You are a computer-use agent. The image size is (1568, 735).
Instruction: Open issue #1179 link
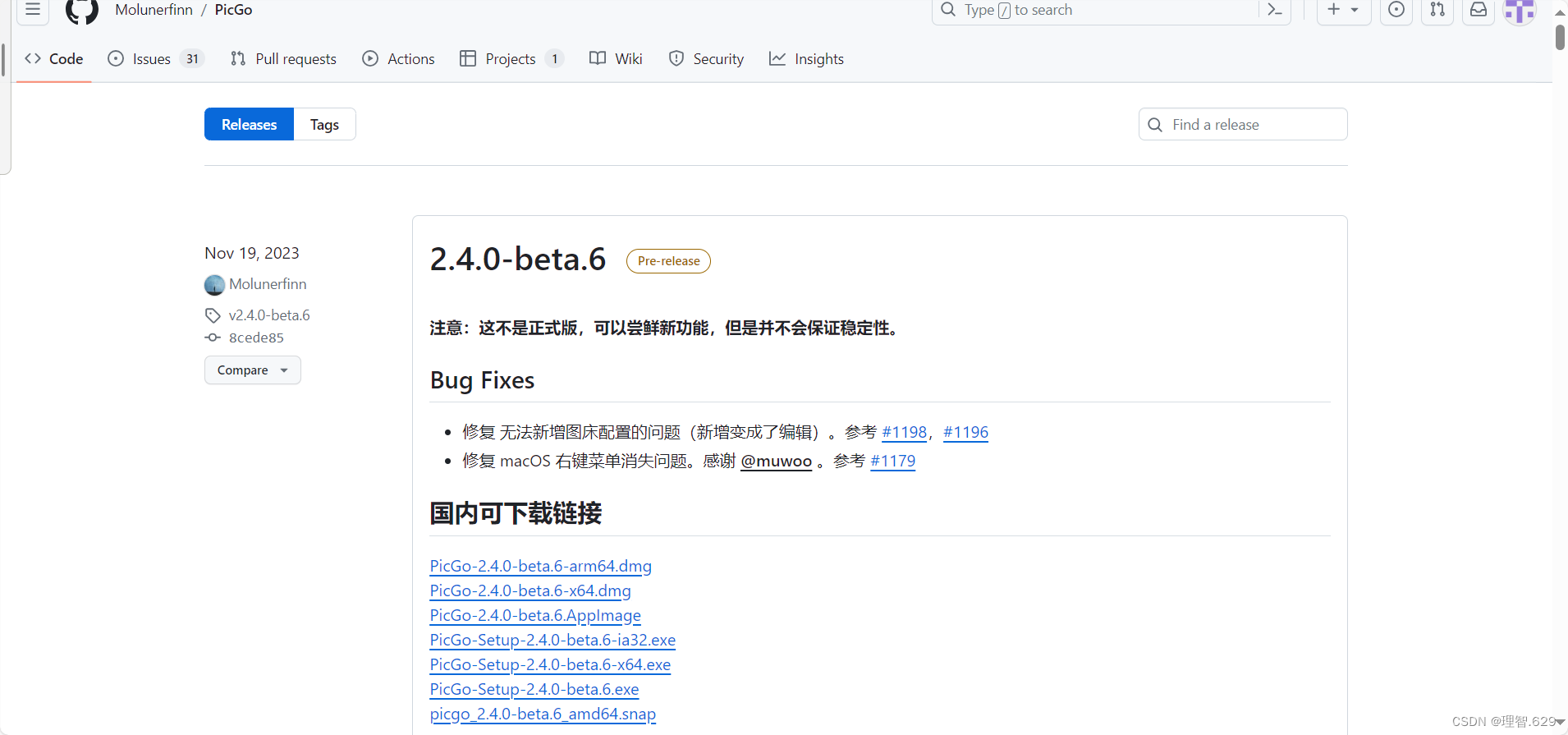892,461
